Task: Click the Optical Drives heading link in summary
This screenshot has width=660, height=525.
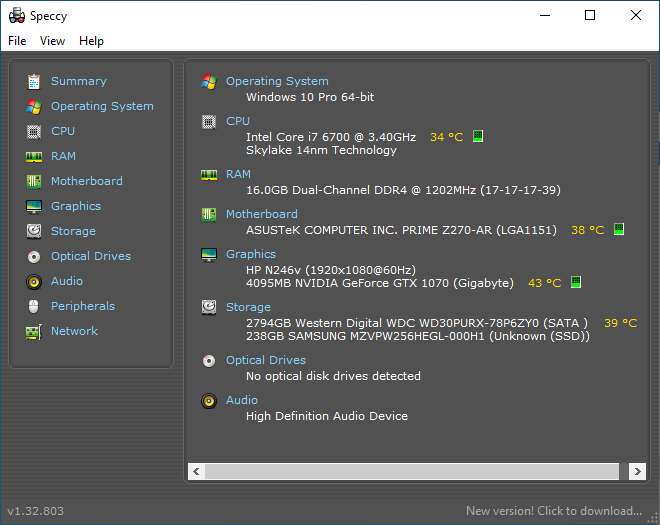Action: point(266,360)
